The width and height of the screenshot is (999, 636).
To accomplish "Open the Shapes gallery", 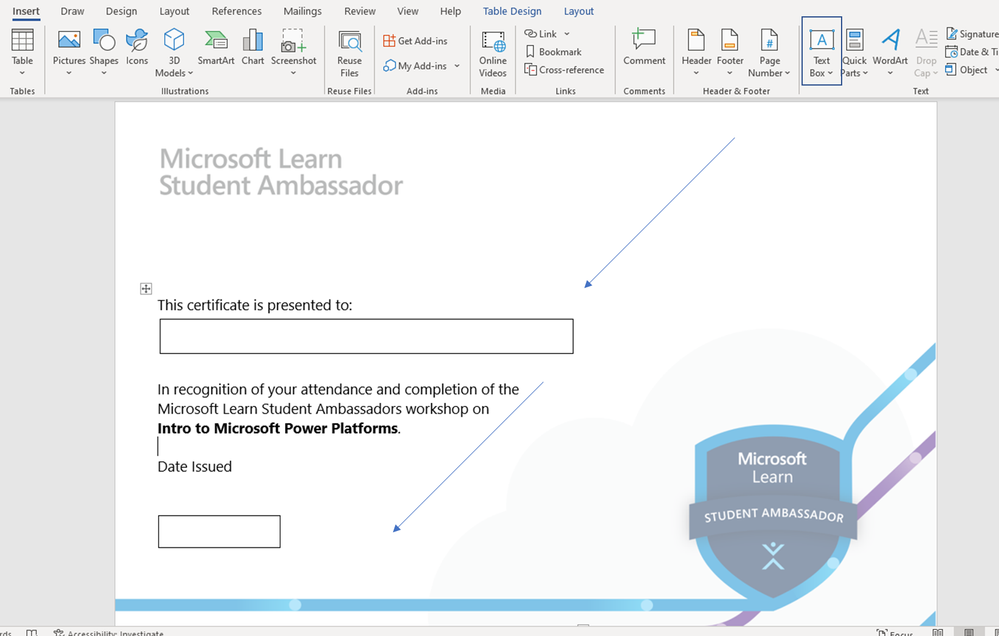I will 103,52.
